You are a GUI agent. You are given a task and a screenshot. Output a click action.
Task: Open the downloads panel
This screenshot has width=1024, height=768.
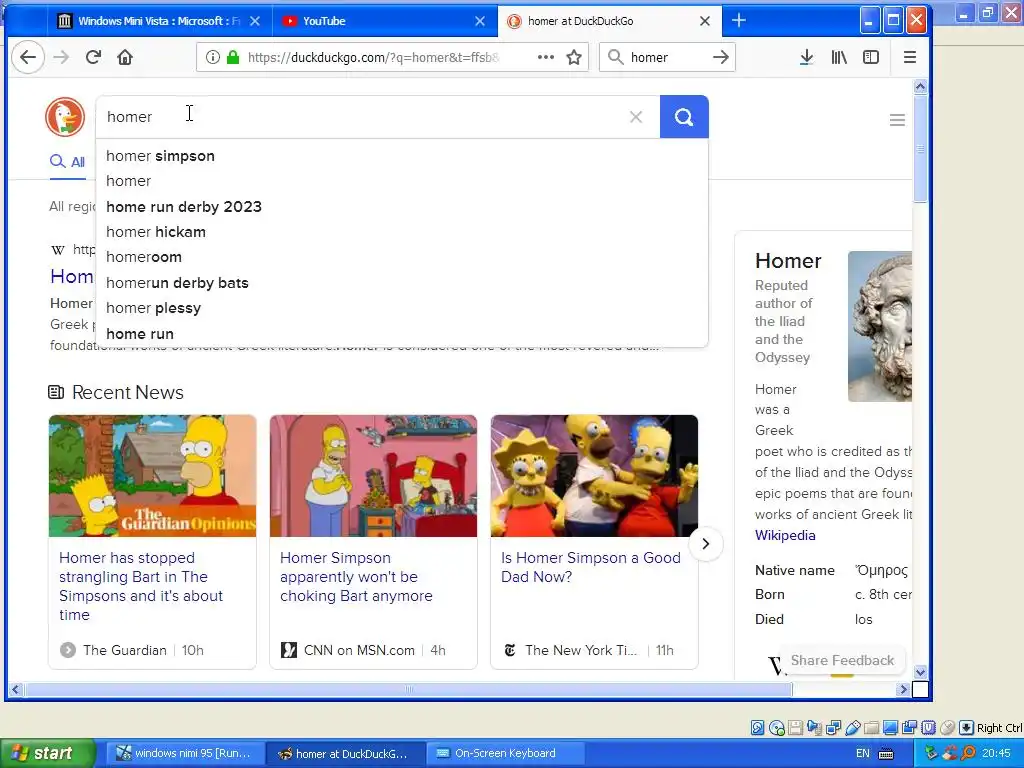pos(807,57)
